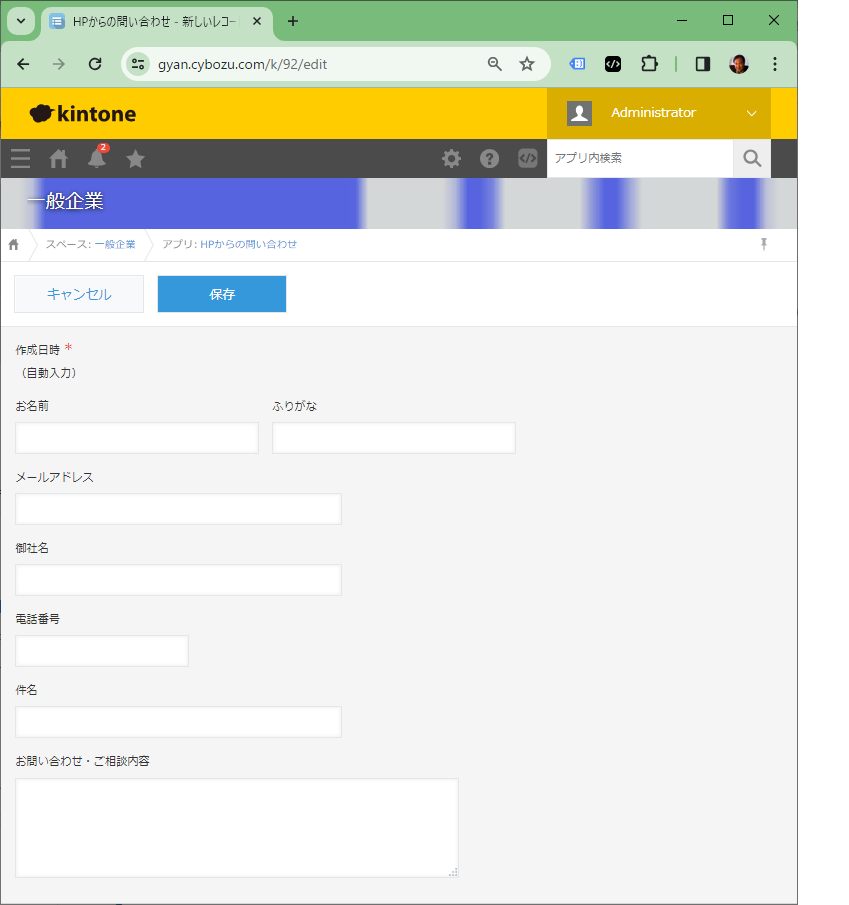Open the help question mark icon
This screenshot has height=905, width=849.
click(x=489, y=158)
